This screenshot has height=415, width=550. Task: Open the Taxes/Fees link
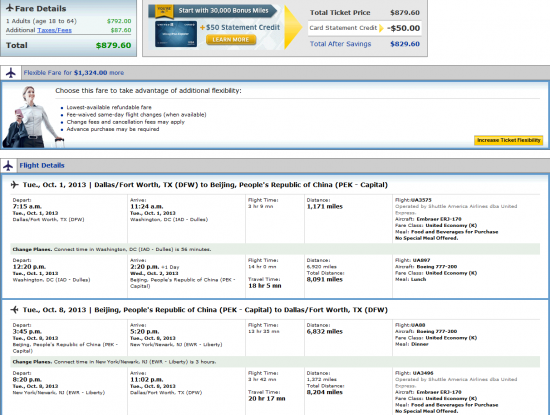coord(54,30)
